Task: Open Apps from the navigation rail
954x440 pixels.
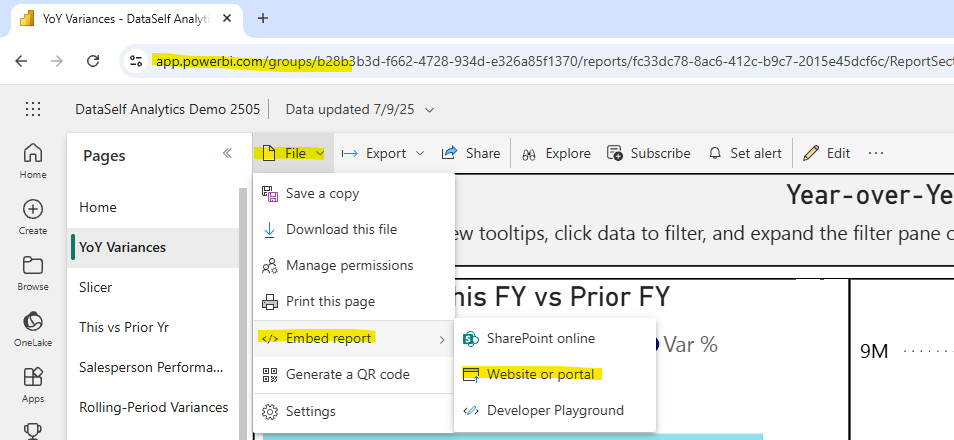Action: 33,384
